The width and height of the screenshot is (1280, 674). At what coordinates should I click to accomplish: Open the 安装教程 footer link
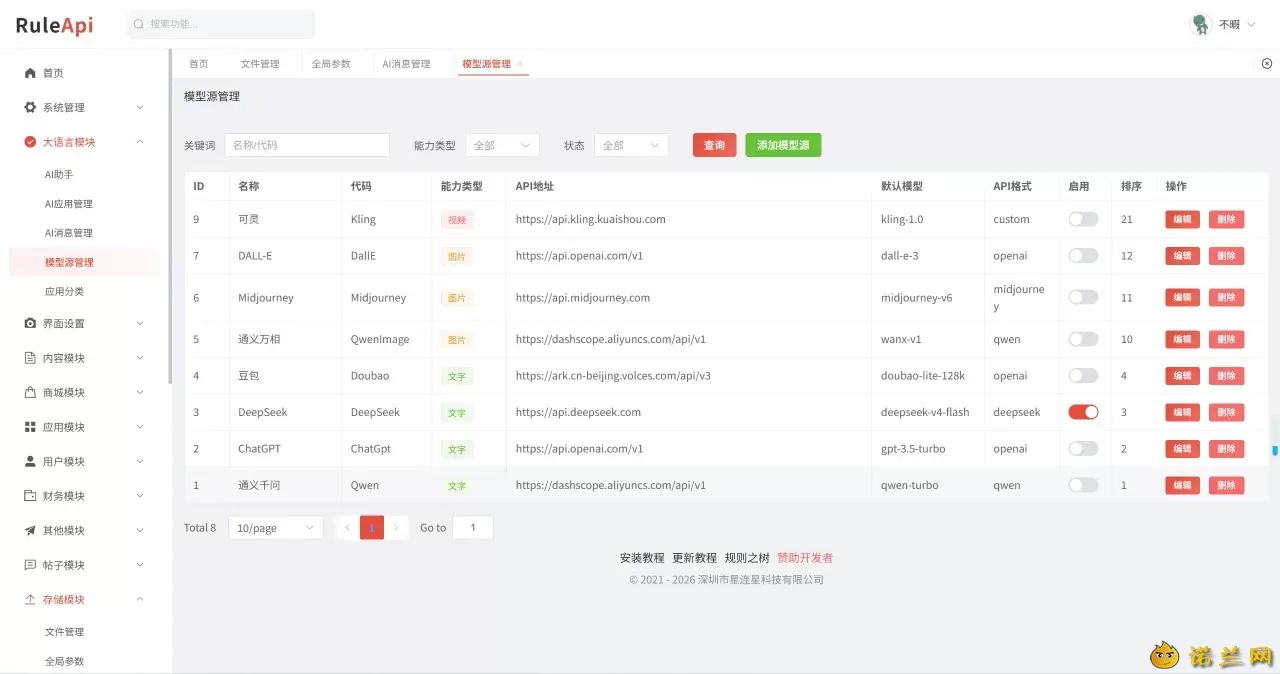pyautogui.click(x=642, y=558)
